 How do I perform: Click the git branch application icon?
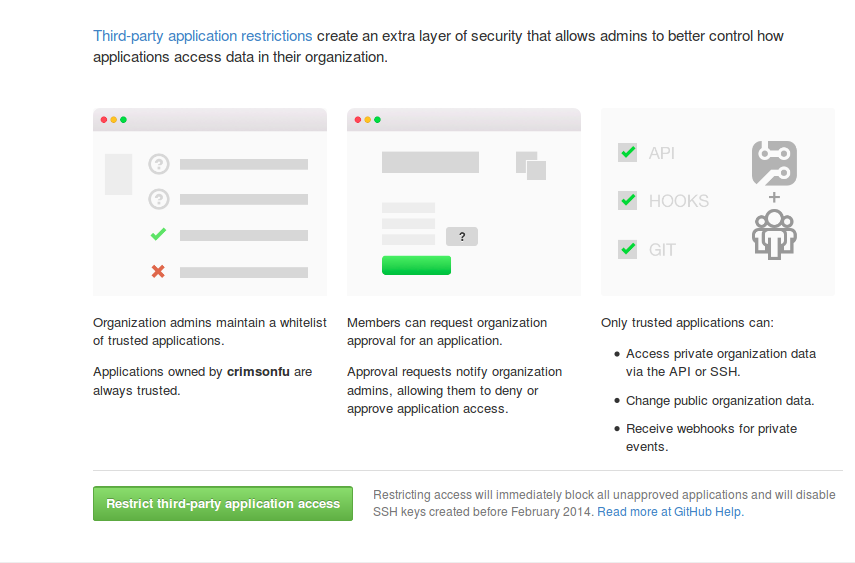point(774,163)
